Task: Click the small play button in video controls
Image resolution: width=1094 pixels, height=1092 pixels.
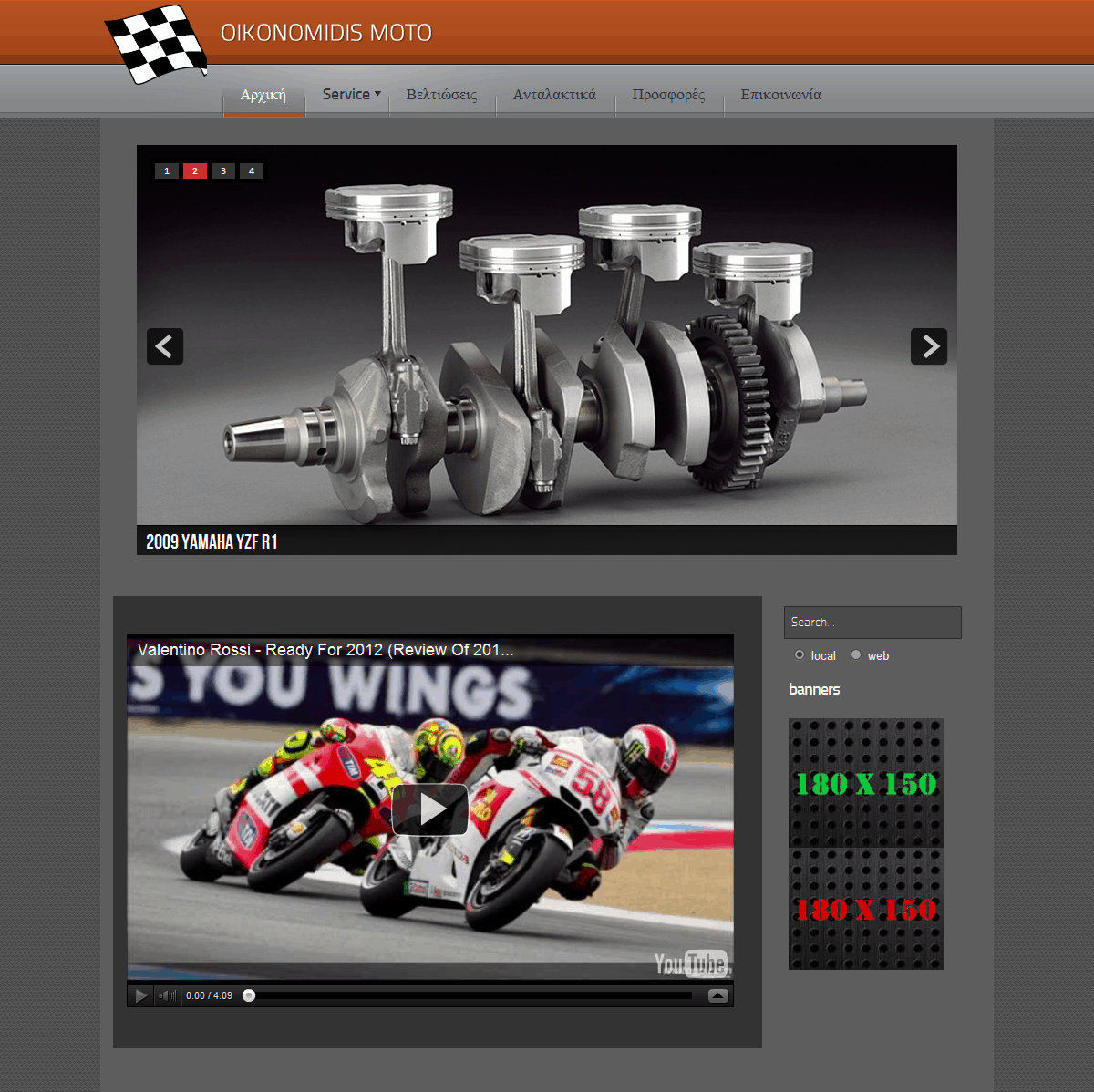Action: 140,995
